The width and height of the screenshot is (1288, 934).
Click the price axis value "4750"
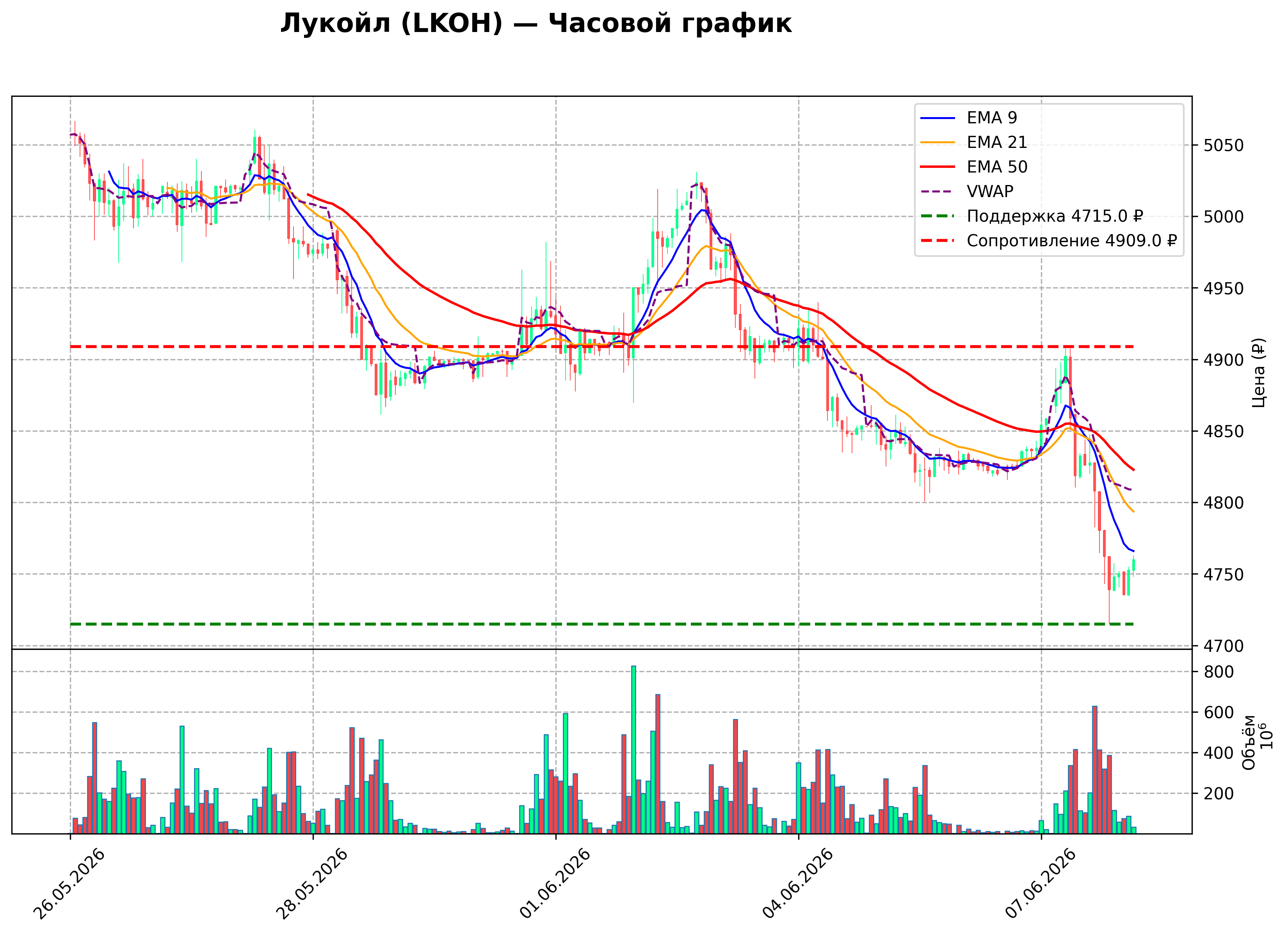coord(1223,575)
